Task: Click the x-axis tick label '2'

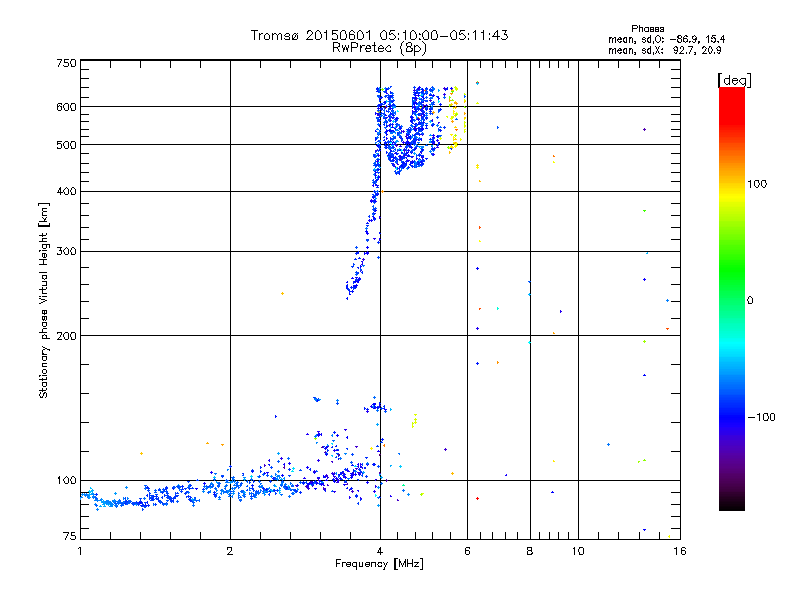Action: [230, 551]
